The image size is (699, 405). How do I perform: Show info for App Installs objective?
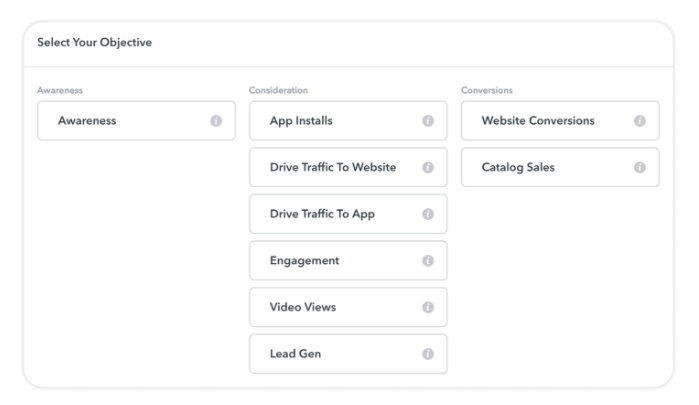(x=428, y=121)
